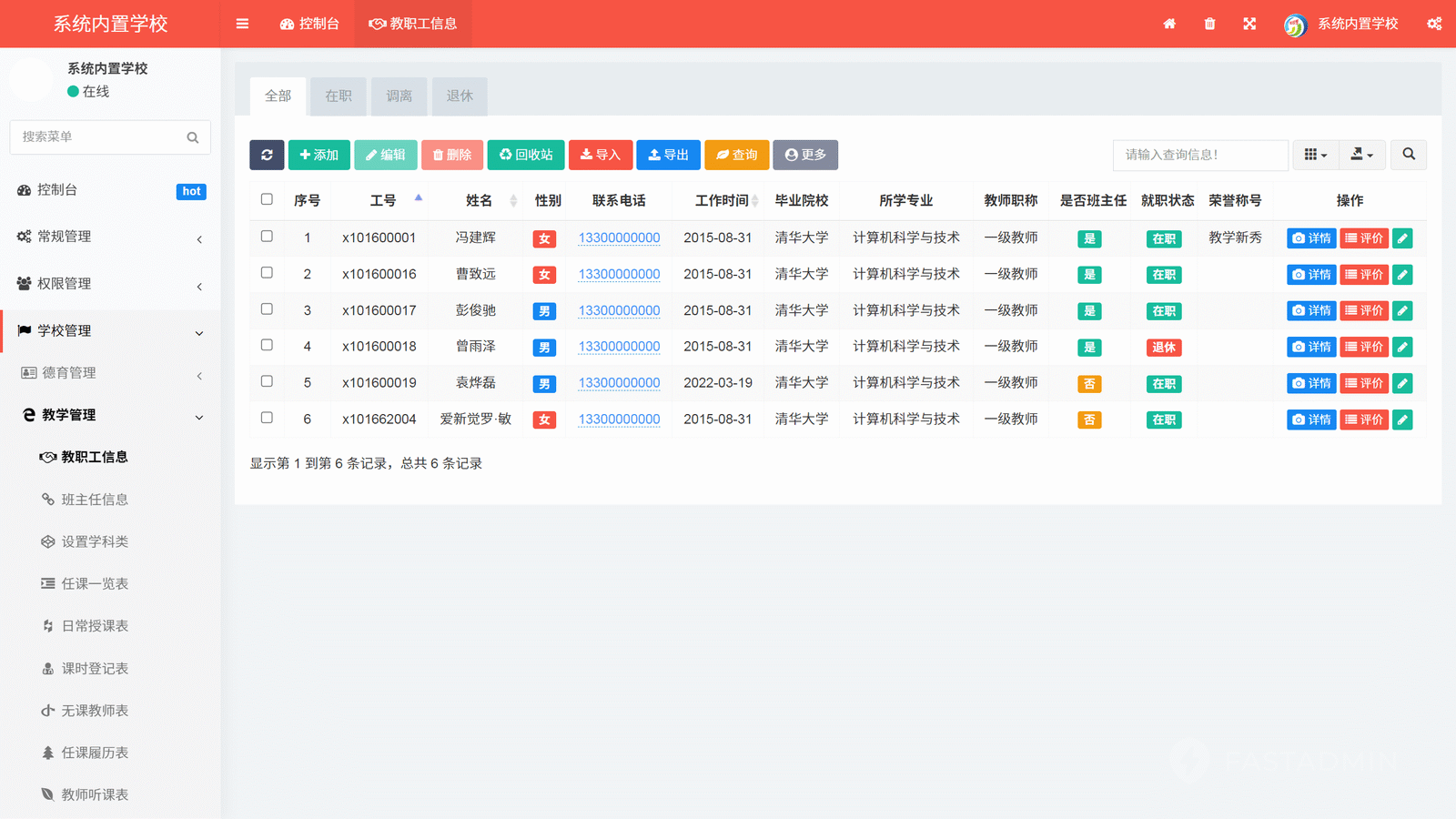
Task: Check the select-all checkbox in the table header
Action: [x=267, y=199]
